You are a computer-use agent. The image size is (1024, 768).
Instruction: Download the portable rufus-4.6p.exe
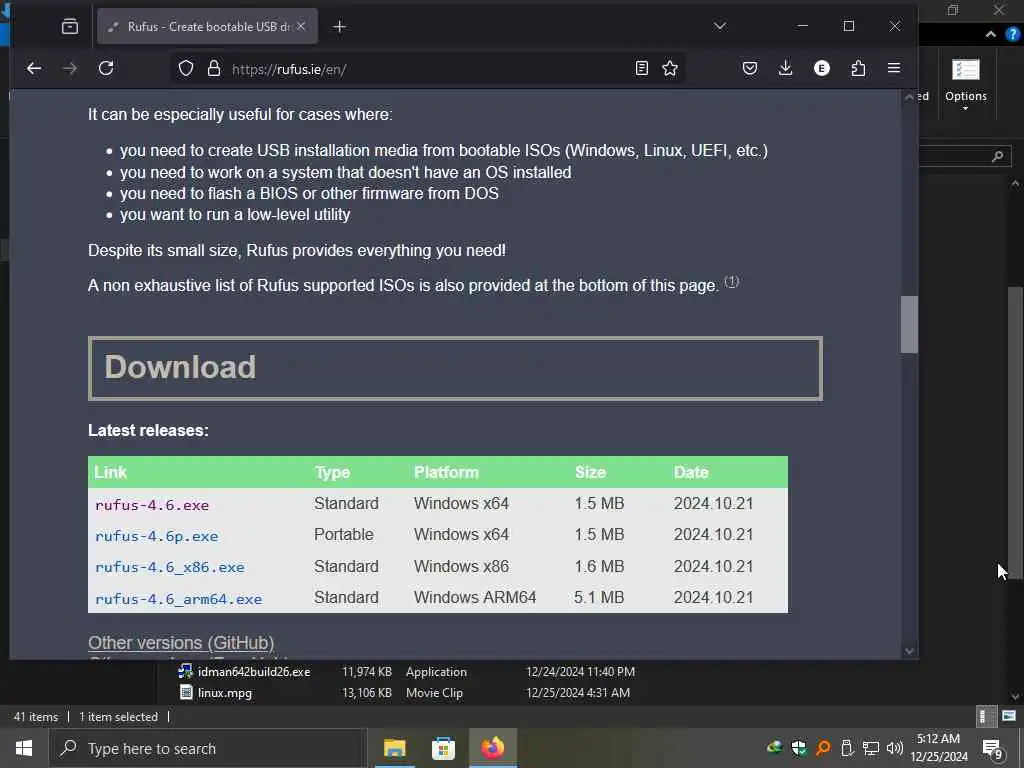[157, 536]
